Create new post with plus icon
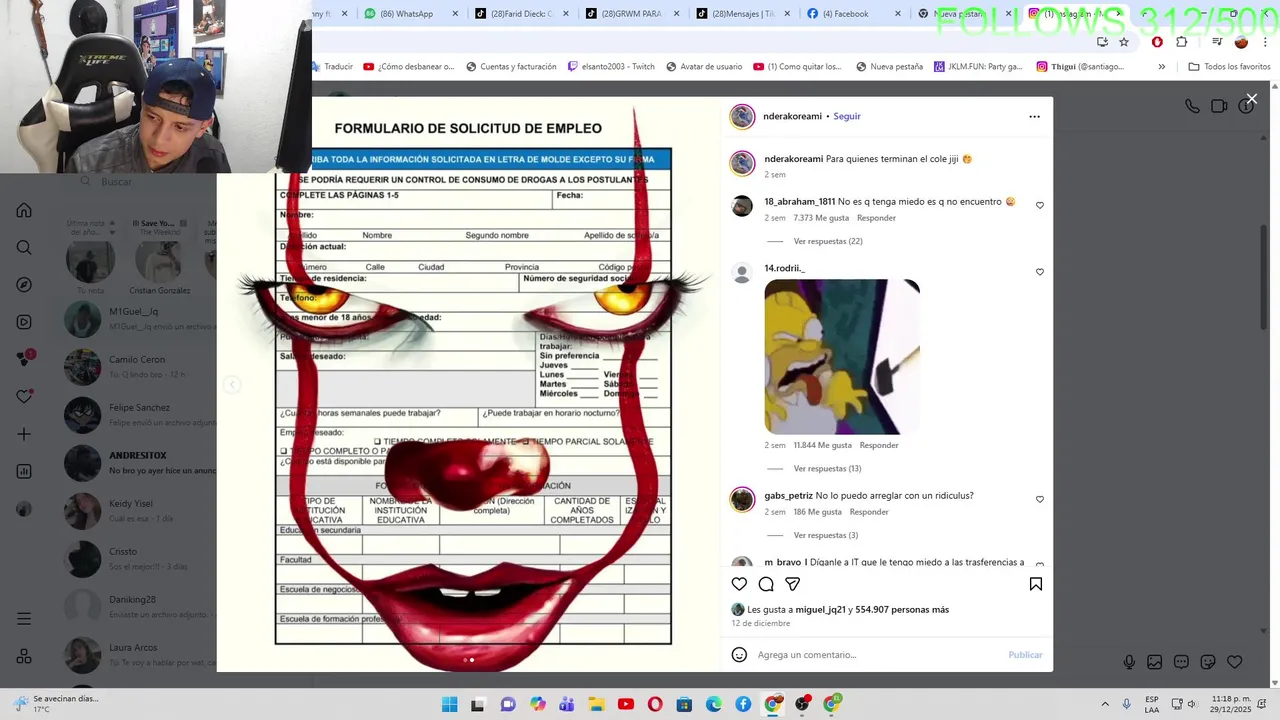Screen dimensions: 1280x720 pyautogui.click(x=24, y=434)
